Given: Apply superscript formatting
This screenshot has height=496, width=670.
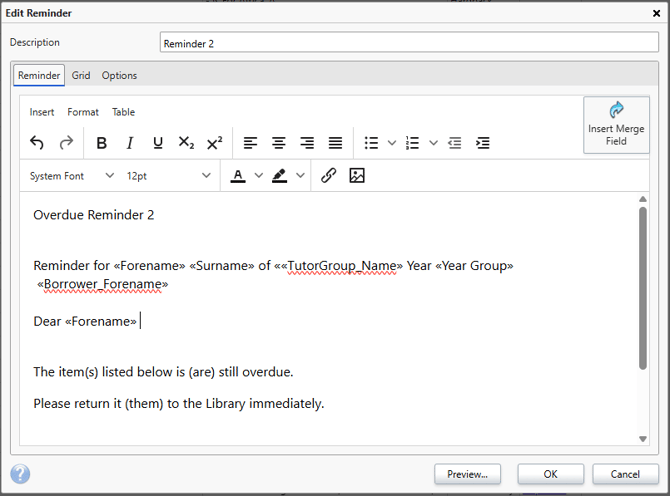Looking at the screenshot, I should [214, 143].
